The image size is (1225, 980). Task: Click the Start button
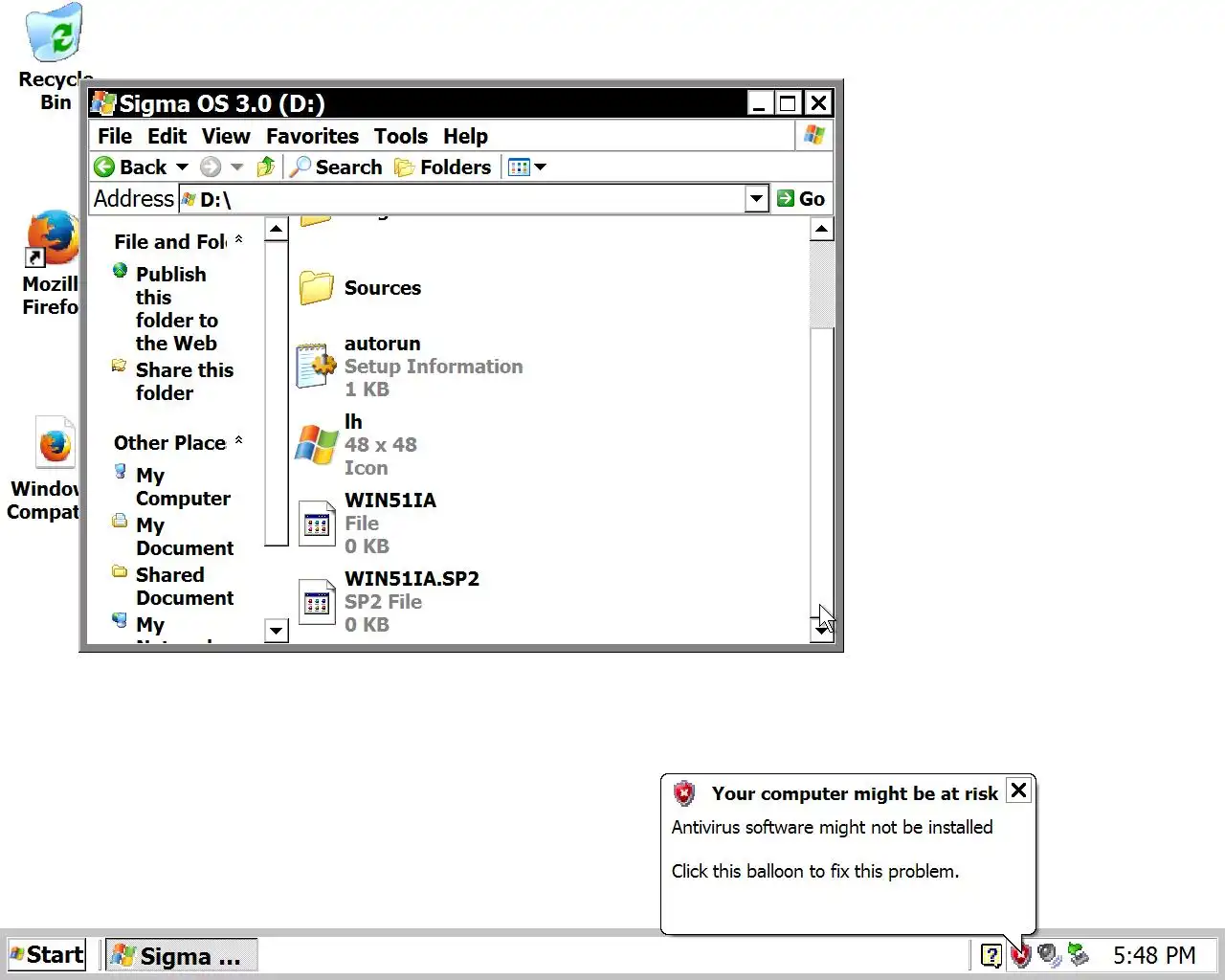click(x=46, y=955)
